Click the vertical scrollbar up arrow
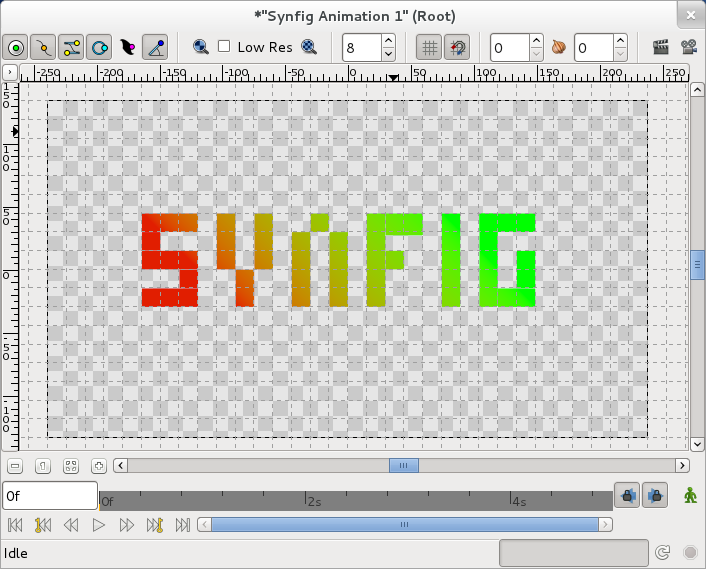Viewport: 706px width, 569px height. (697, 90)
